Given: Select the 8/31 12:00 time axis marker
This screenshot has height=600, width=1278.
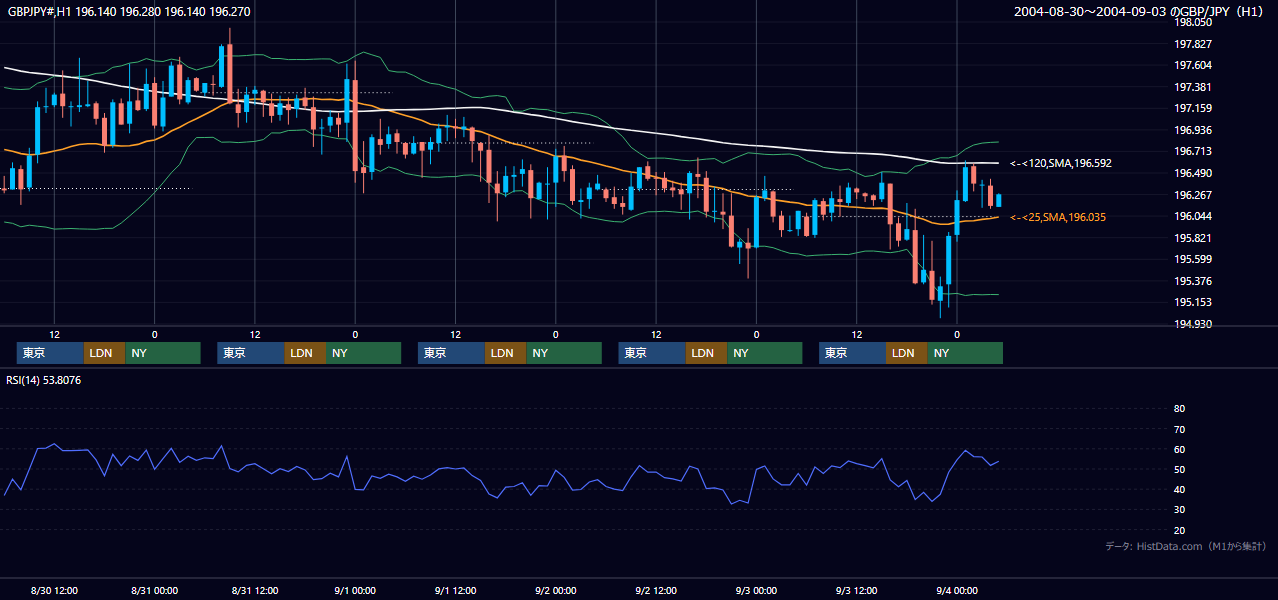Looking at the screenshot, I should click(254, 590).
